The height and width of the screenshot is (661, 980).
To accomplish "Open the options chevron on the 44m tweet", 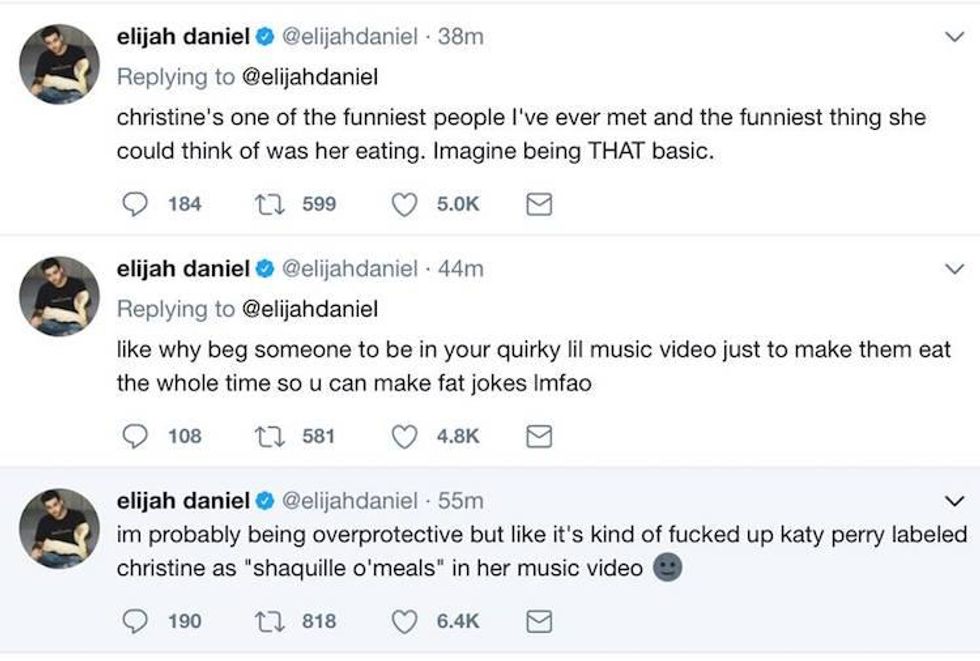I will point(954,269).
